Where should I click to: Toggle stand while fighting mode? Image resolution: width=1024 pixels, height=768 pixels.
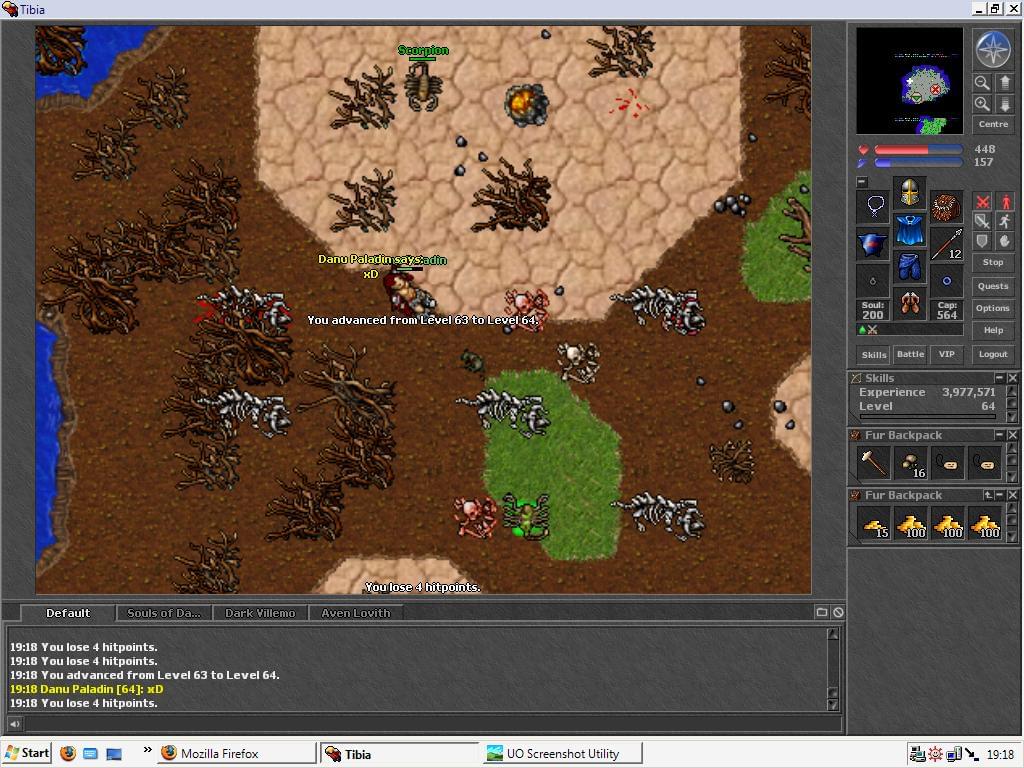pyautogui.click(x=1005, y=202)
